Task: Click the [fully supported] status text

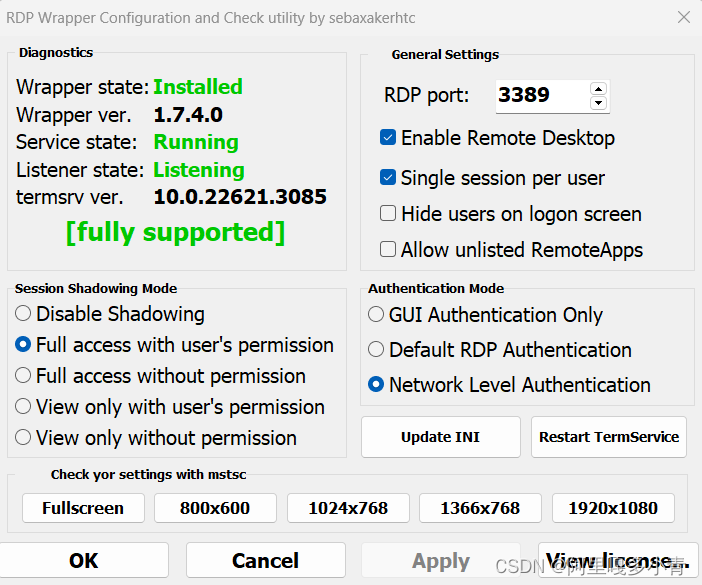Action: click(176, 232)
